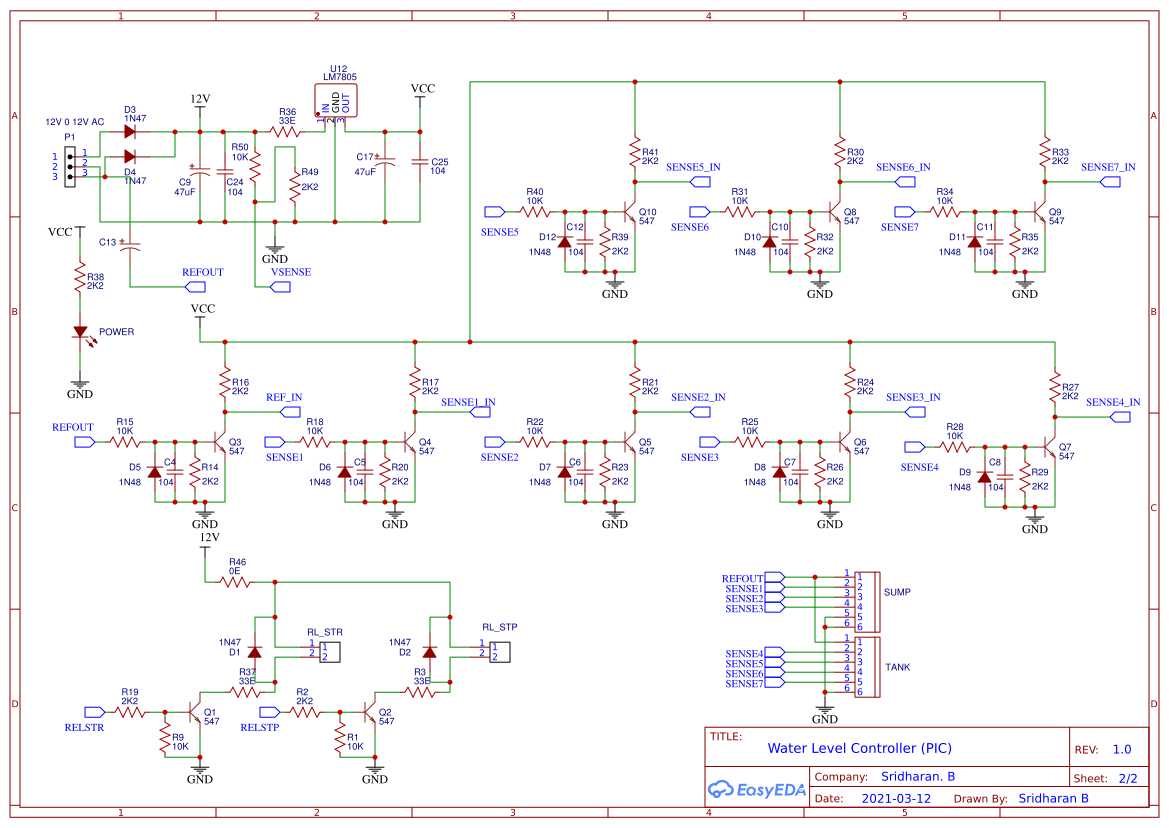The width and height of the screenshot is (1169, 828).
Task: Click resistor R36 33E symbol
Action: click(284, 129)
